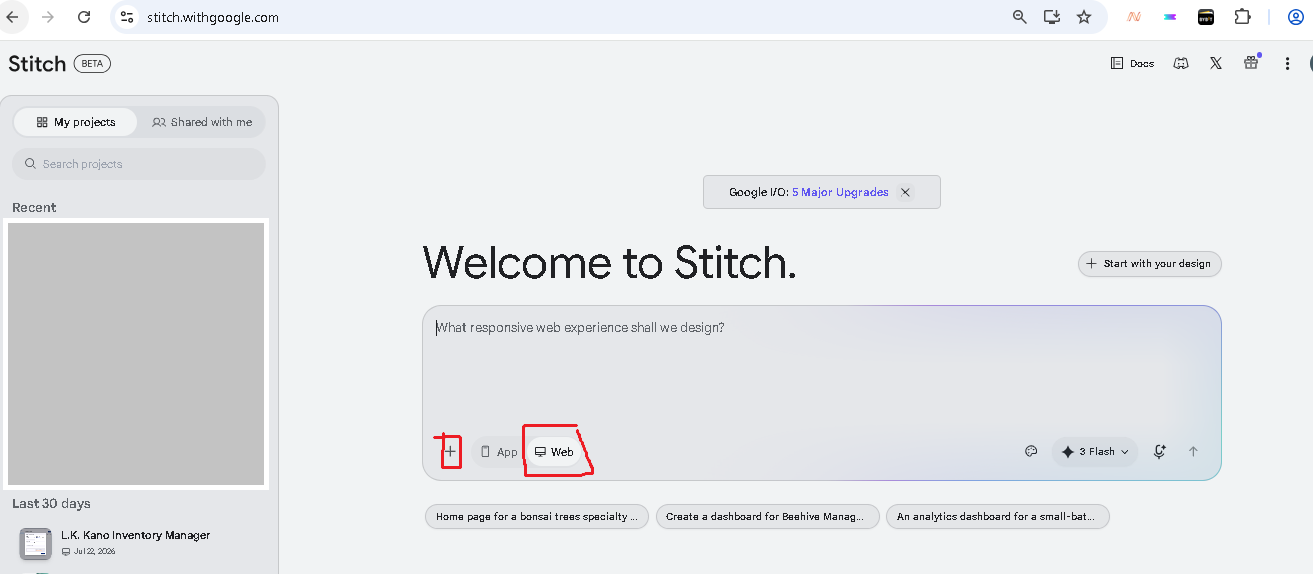Click the Last 30 days label
Screen dimensions: 1313x574
pos(51,503)
